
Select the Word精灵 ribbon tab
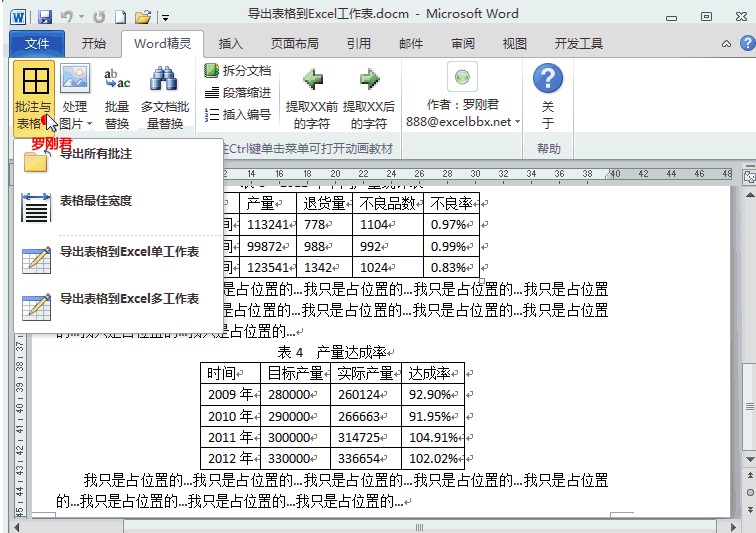(162, 44)
